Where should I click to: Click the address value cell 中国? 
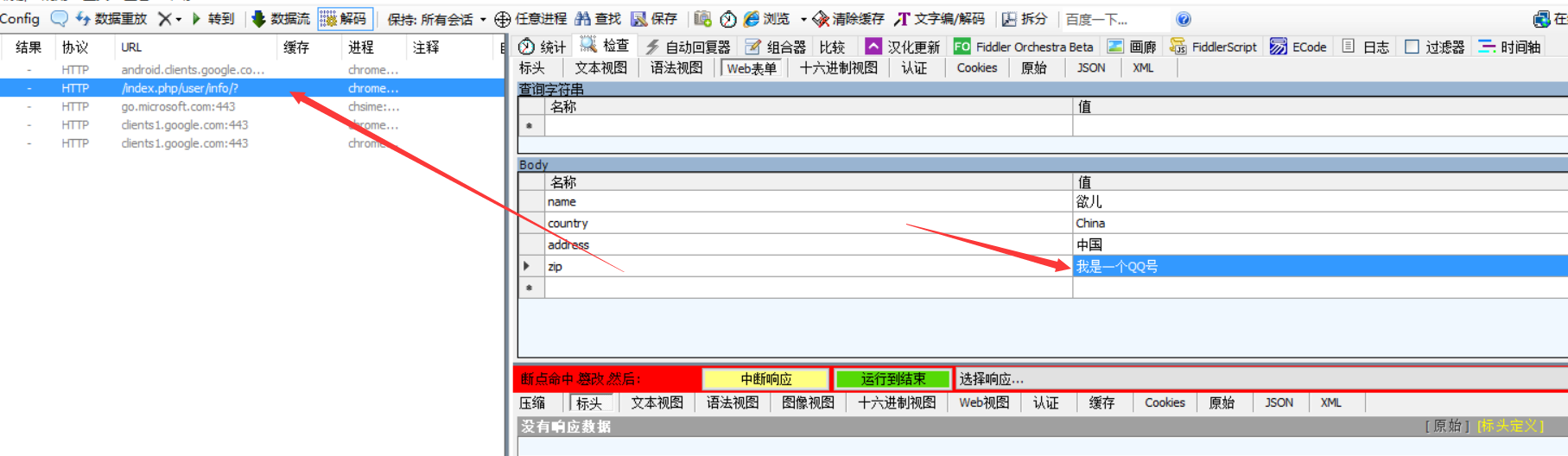pyautogui.click(x=1320, y=245)
